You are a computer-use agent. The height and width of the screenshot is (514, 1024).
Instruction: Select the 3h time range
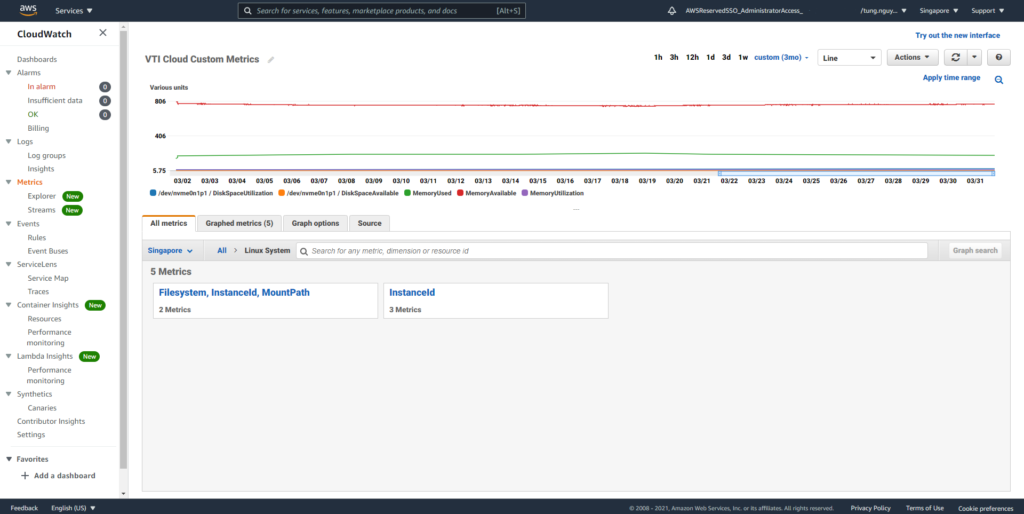[674, 57]
